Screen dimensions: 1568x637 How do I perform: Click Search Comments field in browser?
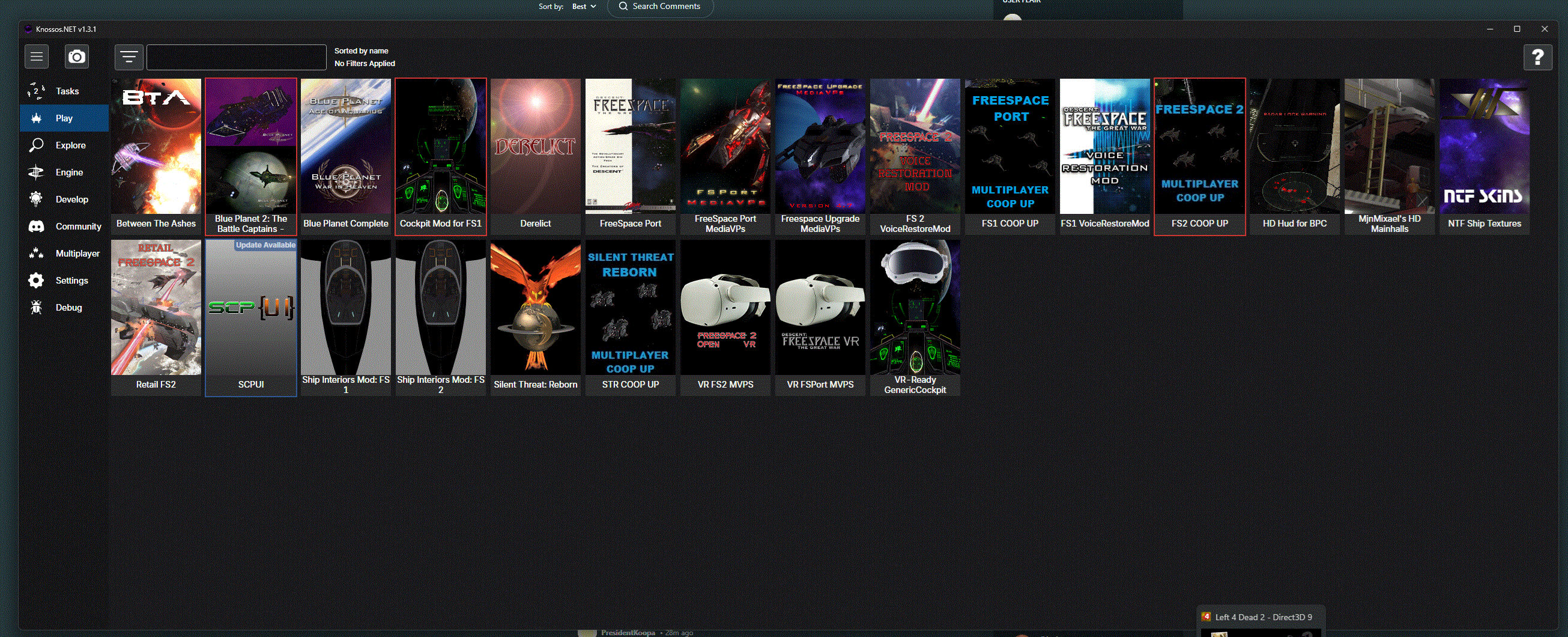661,7
